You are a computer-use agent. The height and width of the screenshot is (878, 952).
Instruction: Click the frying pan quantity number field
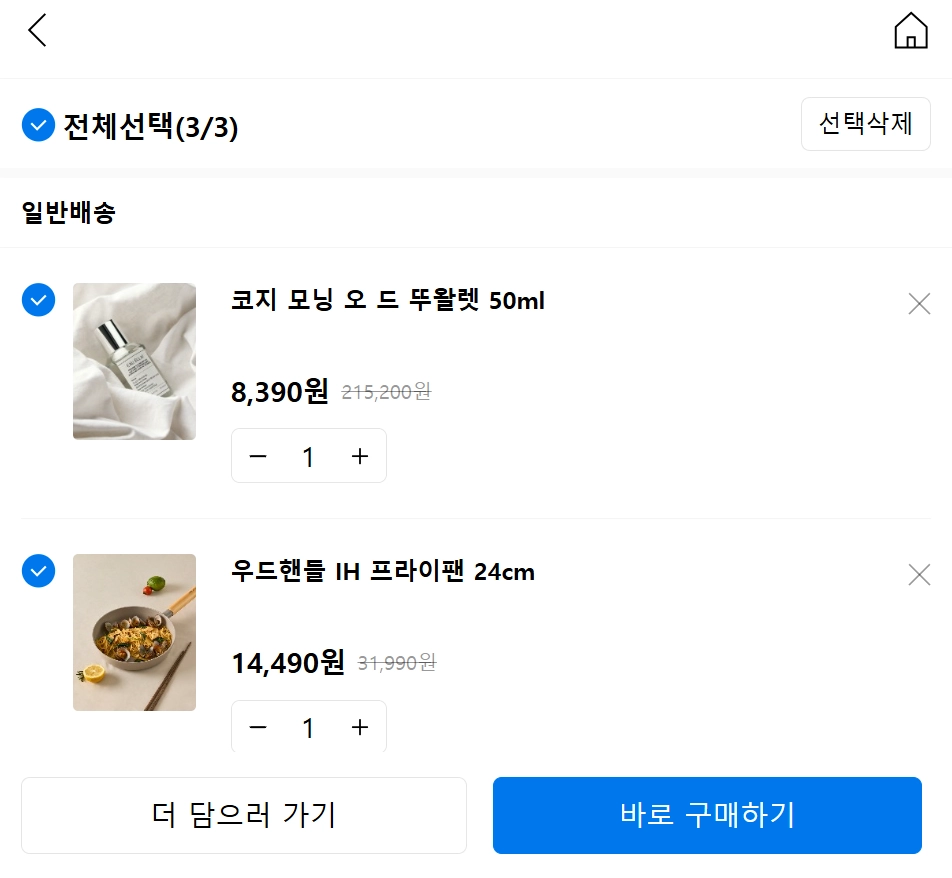click(308, 728)
